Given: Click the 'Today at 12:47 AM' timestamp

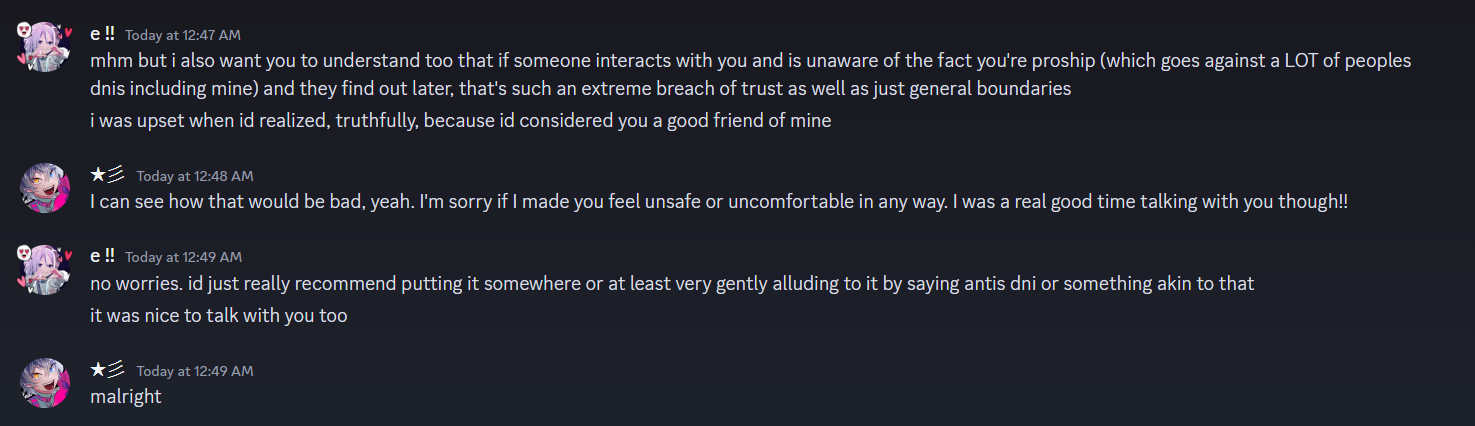Looking at the screenshot, I should click(x=183, y=35).
